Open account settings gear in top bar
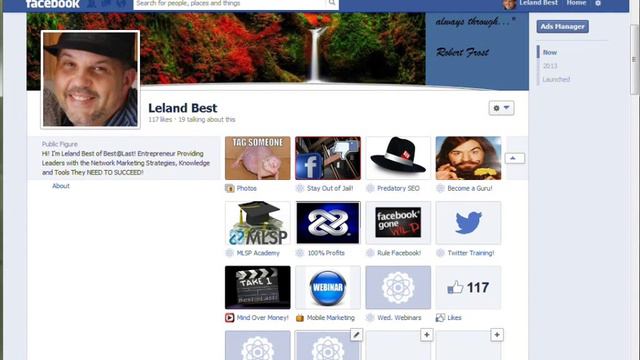The image size is (640, 360). coord(598,3)
